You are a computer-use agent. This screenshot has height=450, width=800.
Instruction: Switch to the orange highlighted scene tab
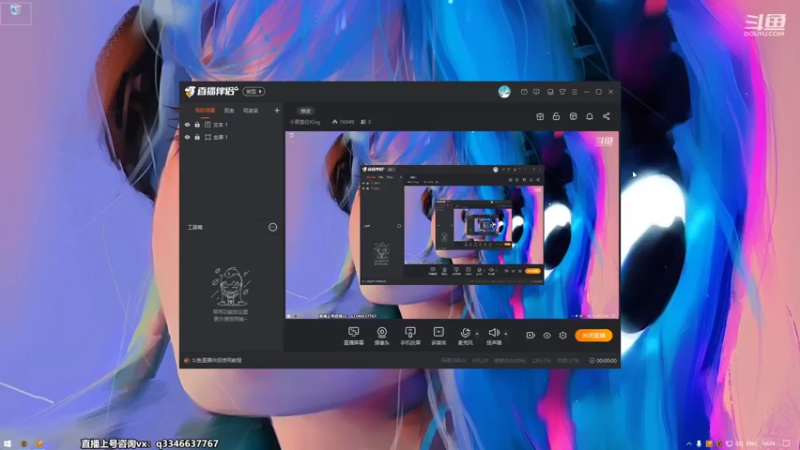pos(205,111)
